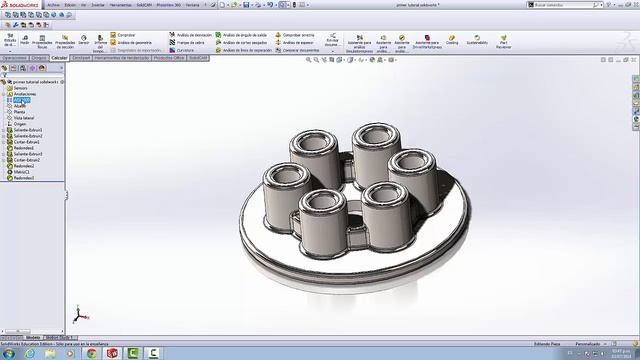Switch to Croquis tab
640x360 pixels.
pyautogui.click(x=39, y=58)
